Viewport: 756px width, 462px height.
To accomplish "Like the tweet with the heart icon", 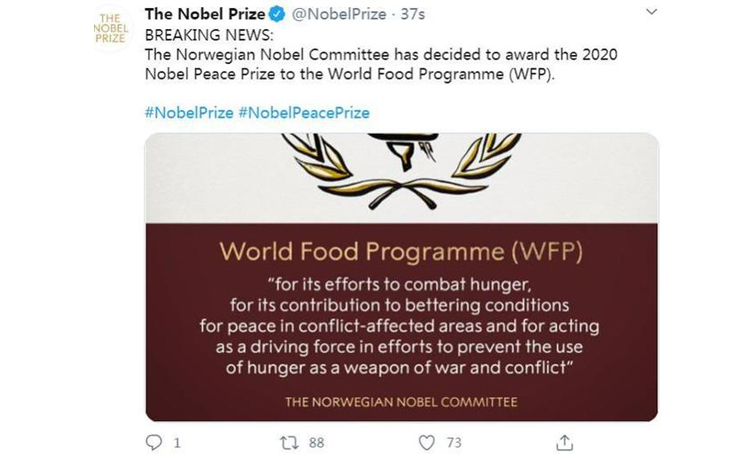I will coord(427,441).
